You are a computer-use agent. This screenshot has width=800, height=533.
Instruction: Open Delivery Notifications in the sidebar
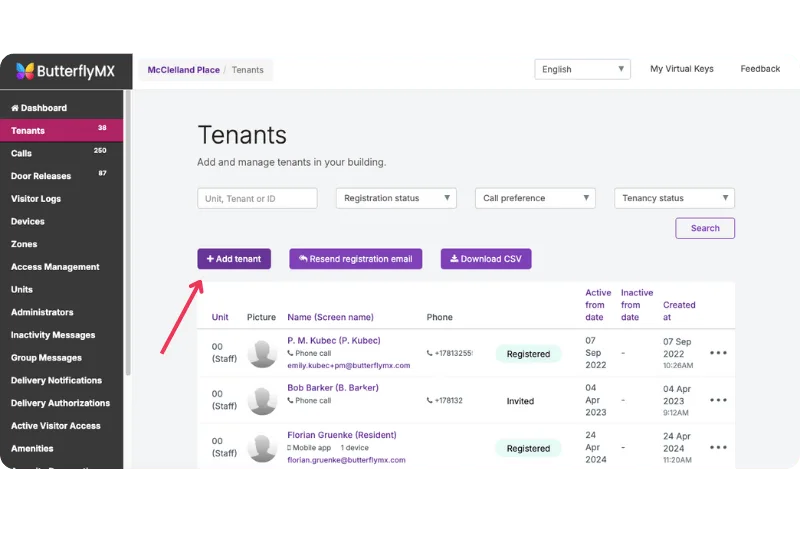(x=61, y=380)
